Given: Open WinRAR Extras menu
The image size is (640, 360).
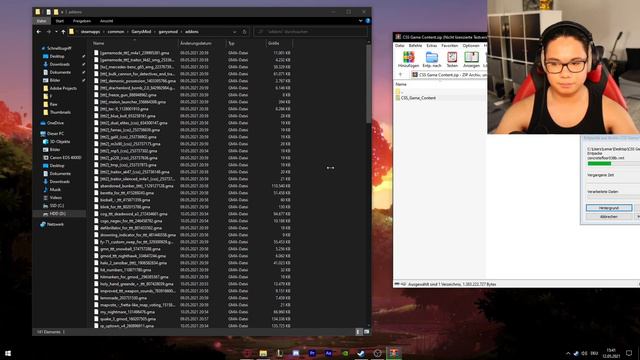Looking at the screenshot, I should point(431,46).
